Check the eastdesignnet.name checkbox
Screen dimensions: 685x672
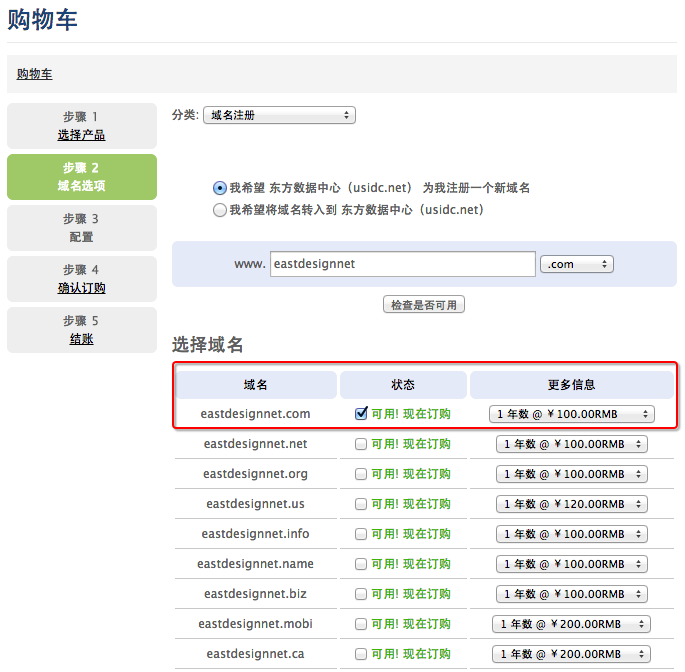click(361, 564)
